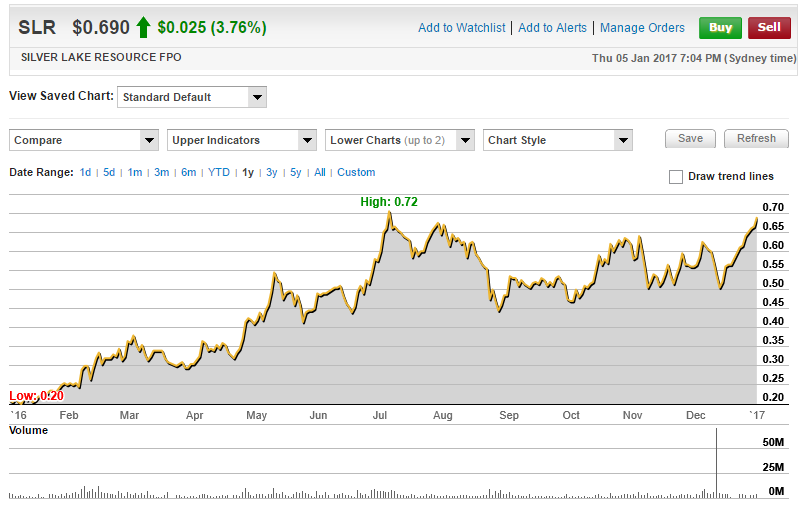This screenshot has height=506, width=804.
Task: Open the Add to Watchlist link
Action: [463, 28]
